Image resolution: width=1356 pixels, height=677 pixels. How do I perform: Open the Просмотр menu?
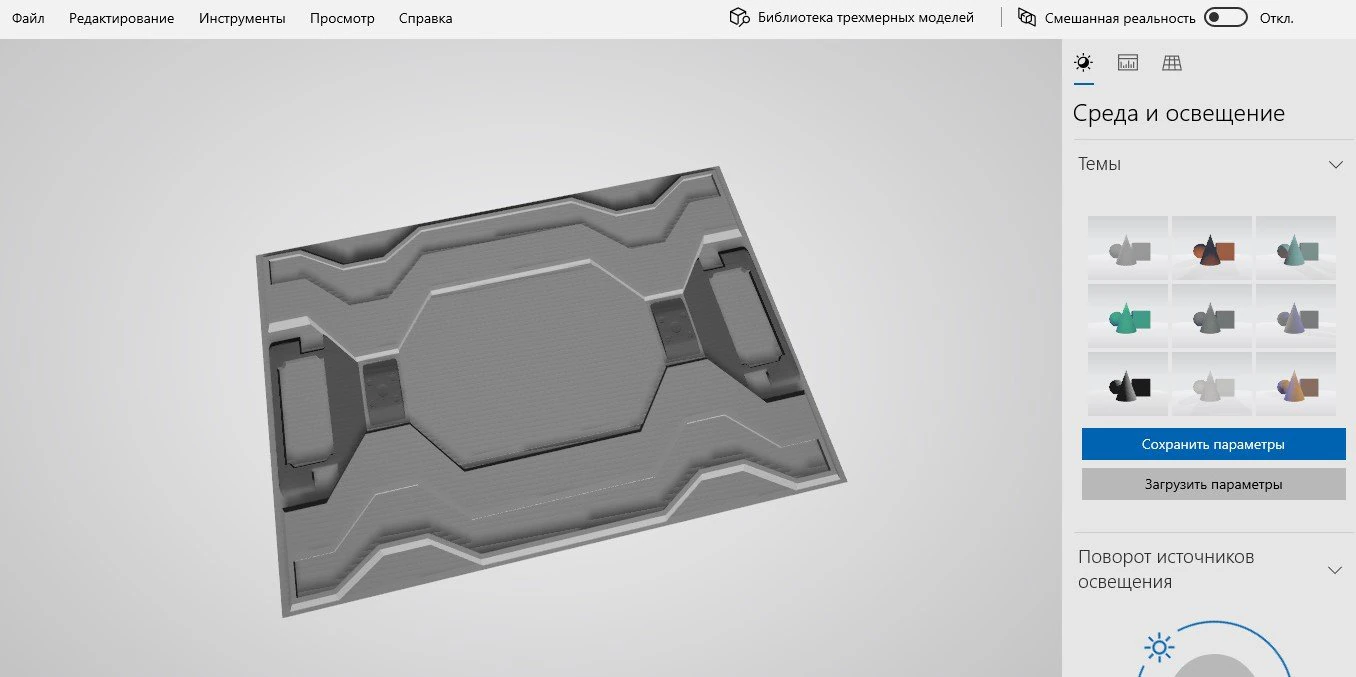coord(342,18)
